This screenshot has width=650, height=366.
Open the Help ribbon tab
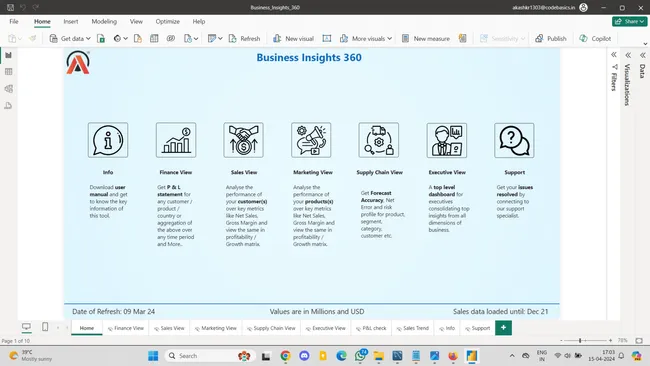click(199, 22)
